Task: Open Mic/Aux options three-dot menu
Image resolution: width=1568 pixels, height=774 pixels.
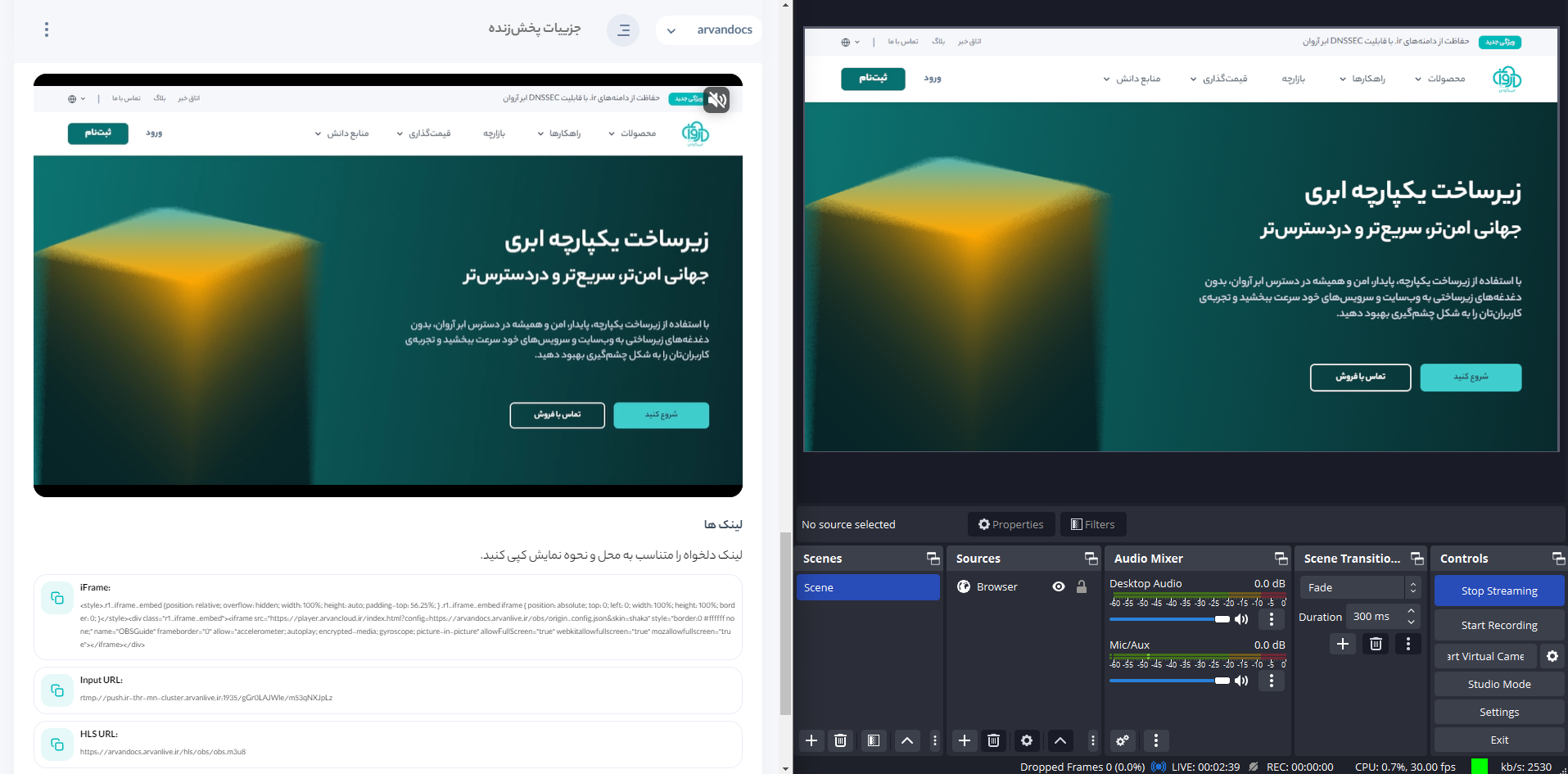Action: (x=1271, y=681)
